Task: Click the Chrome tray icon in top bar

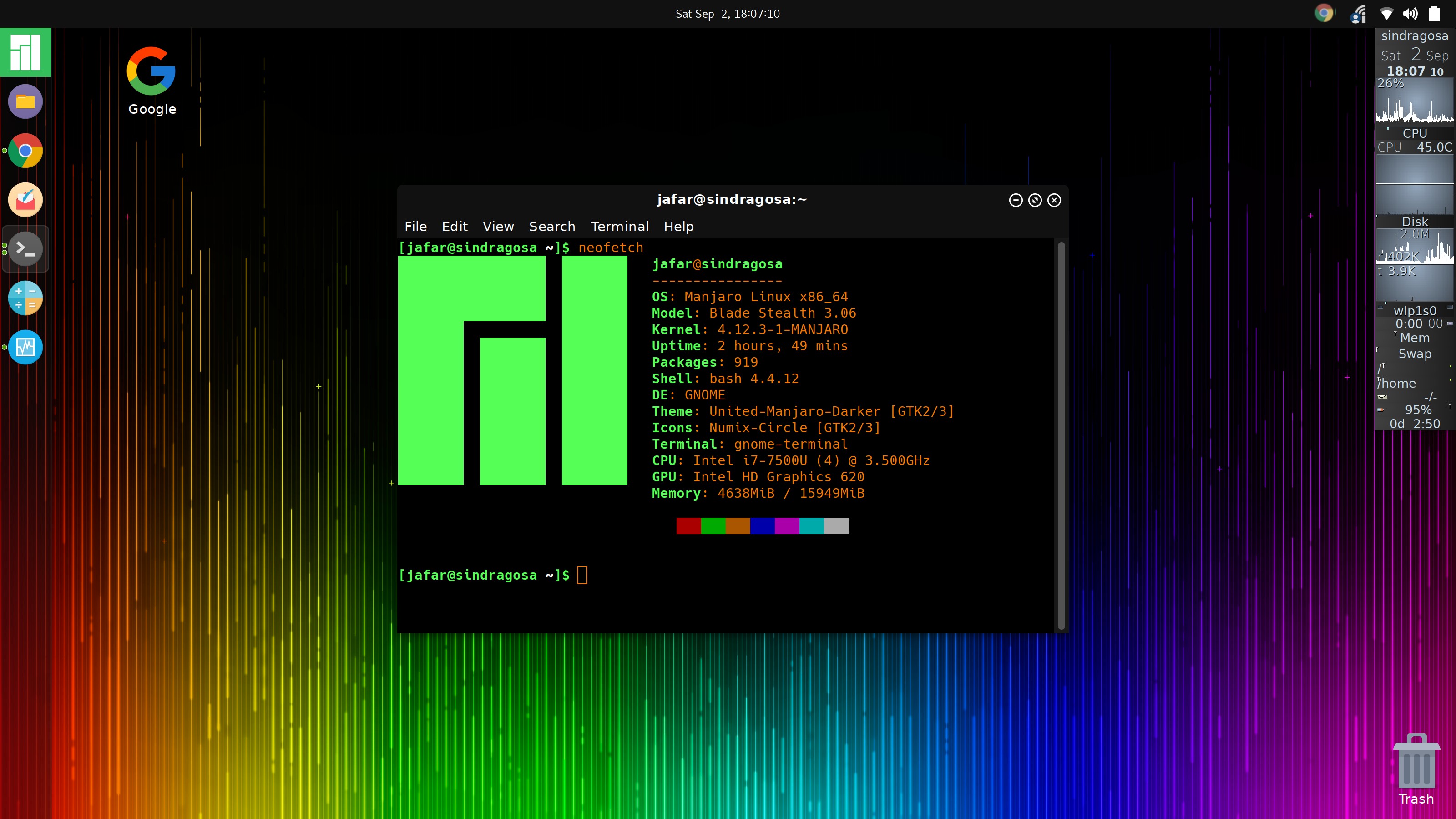Action: (1324, 13)
